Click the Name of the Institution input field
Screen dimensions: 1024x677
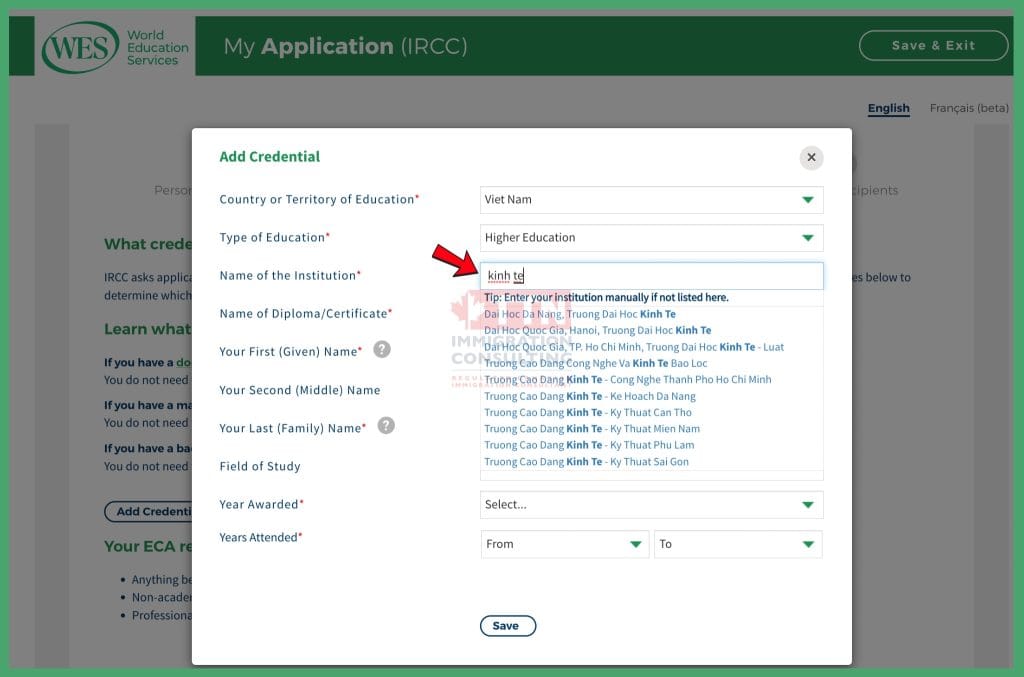[x=651, y=276]
